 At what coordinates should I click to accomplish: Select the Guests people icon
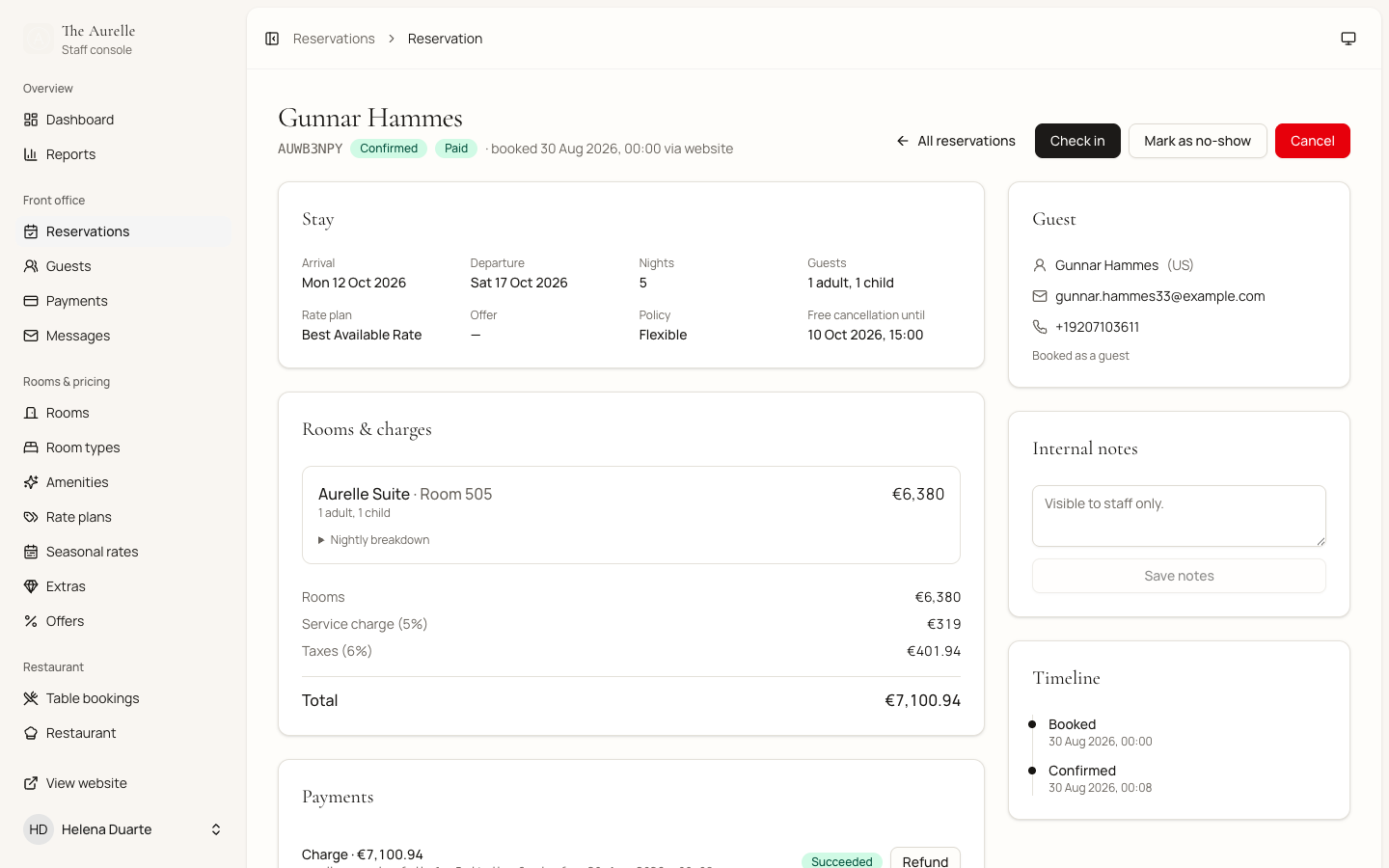pyautogui.click(x=31, y=266)
